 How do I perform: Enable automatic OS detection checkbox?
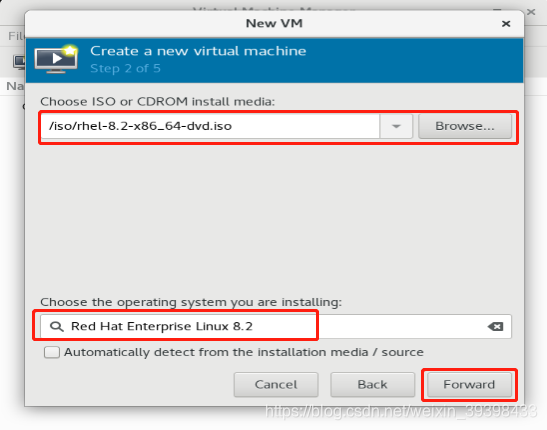[52, 352]
